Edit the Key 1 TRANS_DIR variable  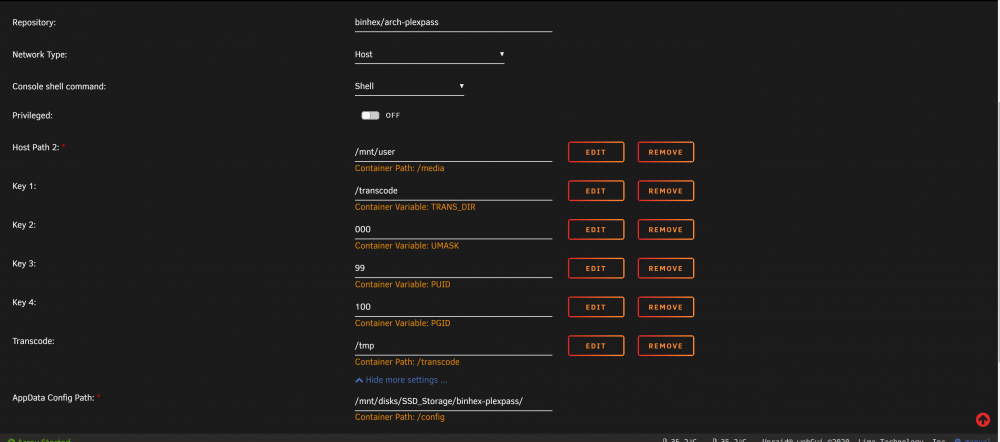[596, 191]
